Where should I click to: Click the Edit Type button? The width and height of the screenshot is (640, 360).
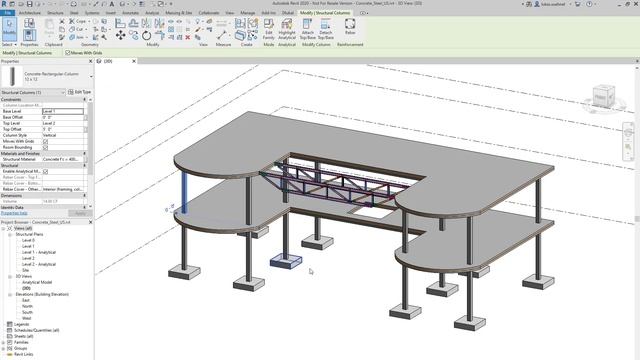pyautogui.click(x=80, y=92)
